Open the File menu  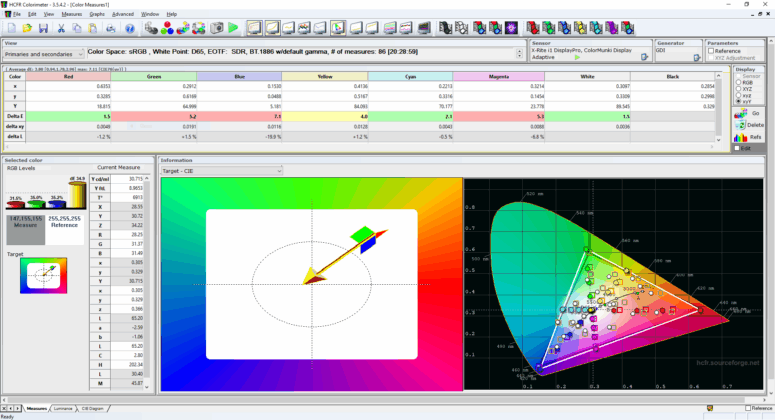(x=16, y=14)
